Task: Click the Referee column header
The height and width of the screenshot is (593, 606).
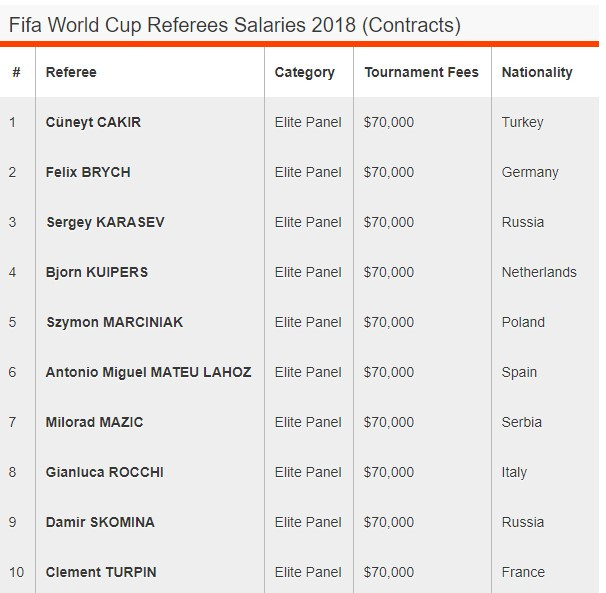Action: [71, 72]
